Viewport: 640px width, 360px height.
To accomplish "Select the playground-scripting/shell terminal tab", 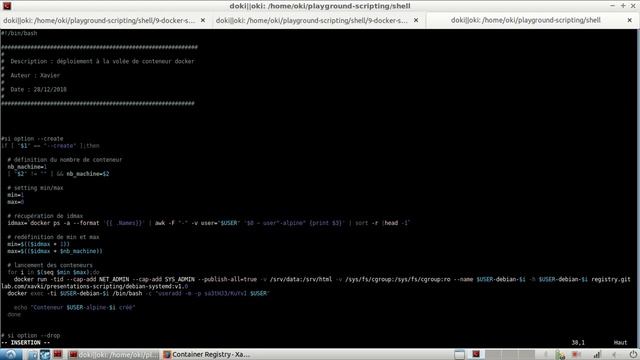I will click(526, 20).
